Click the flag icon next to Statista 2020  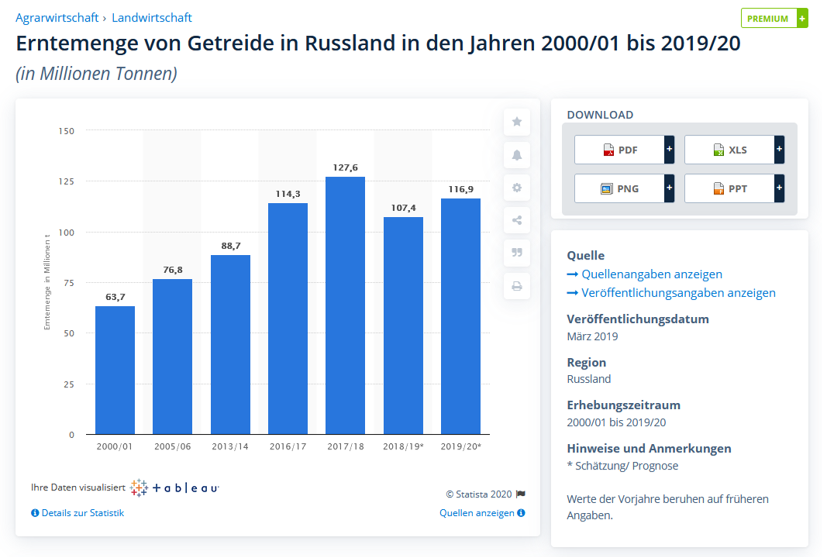521,494
